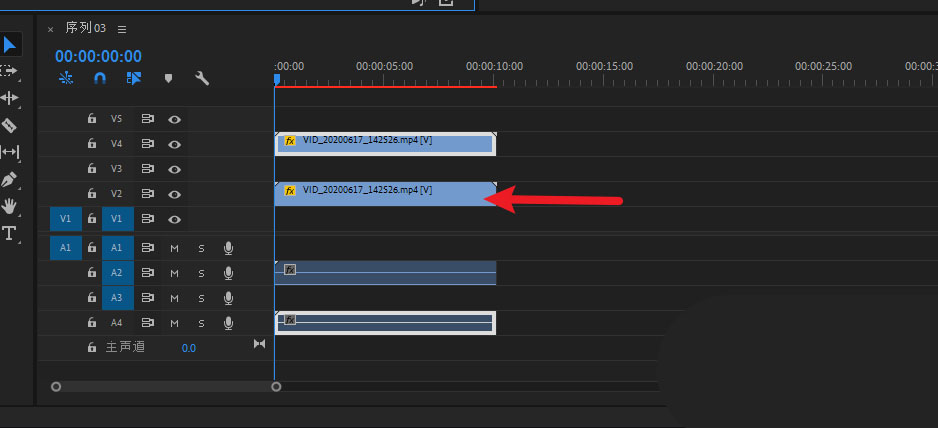The height and width of the screenshot is (428, 938).
Task: Close the 序列03 sequence tab
Action: pos(50,29)
